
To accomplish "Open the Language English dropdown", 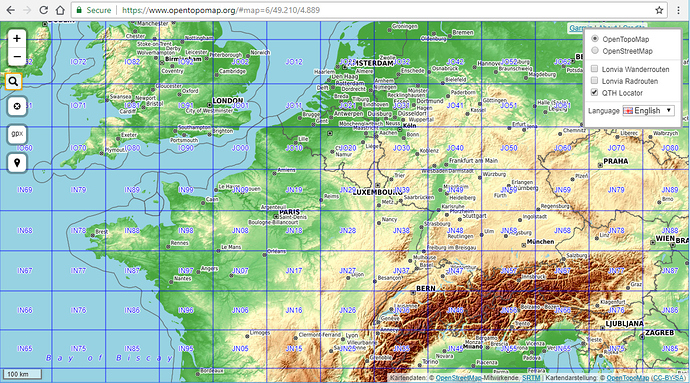I will tap(648, 110).
